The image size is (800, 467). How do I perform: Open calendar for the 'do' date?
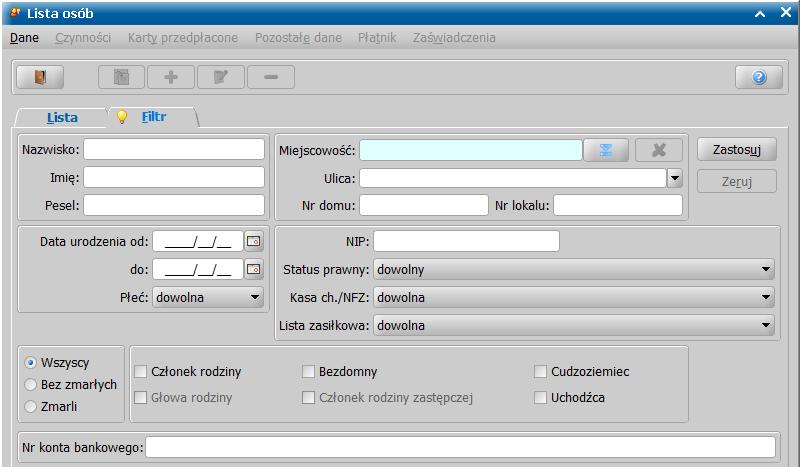(x=254, y=269)
